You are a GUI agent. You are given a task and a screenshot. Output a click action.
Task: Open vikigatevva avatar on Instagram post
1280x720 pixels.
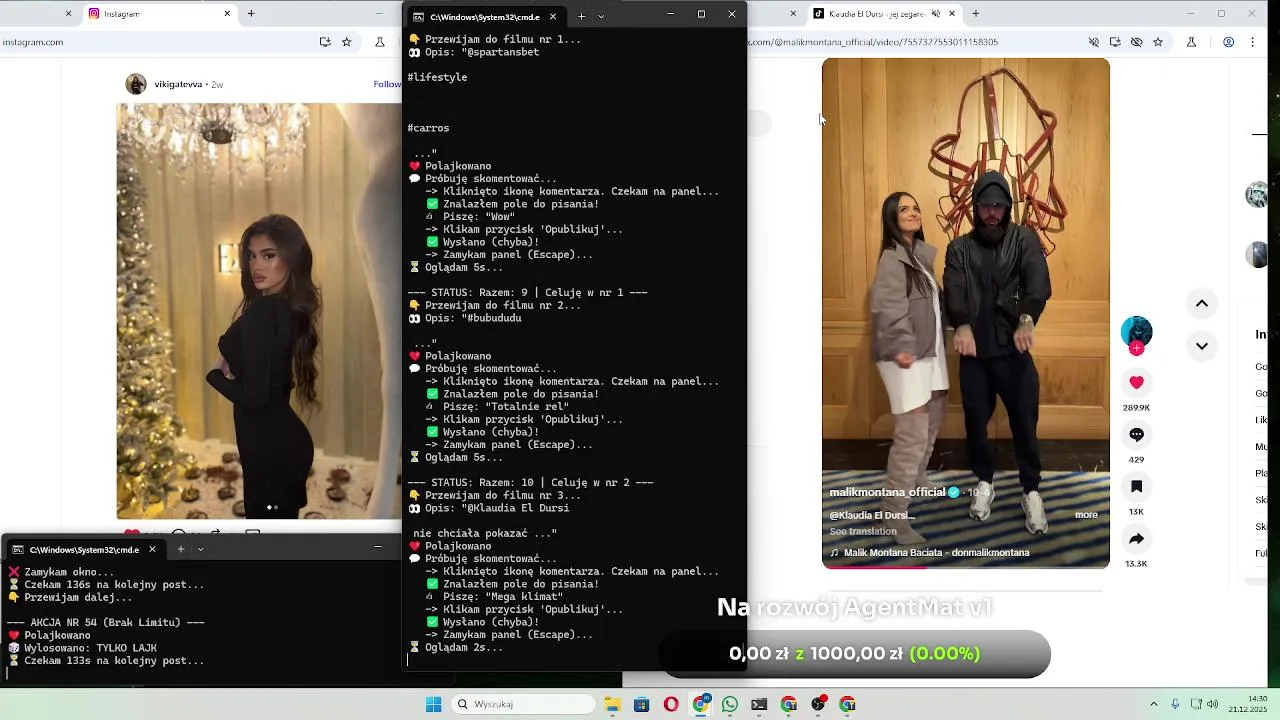[136, 84]
